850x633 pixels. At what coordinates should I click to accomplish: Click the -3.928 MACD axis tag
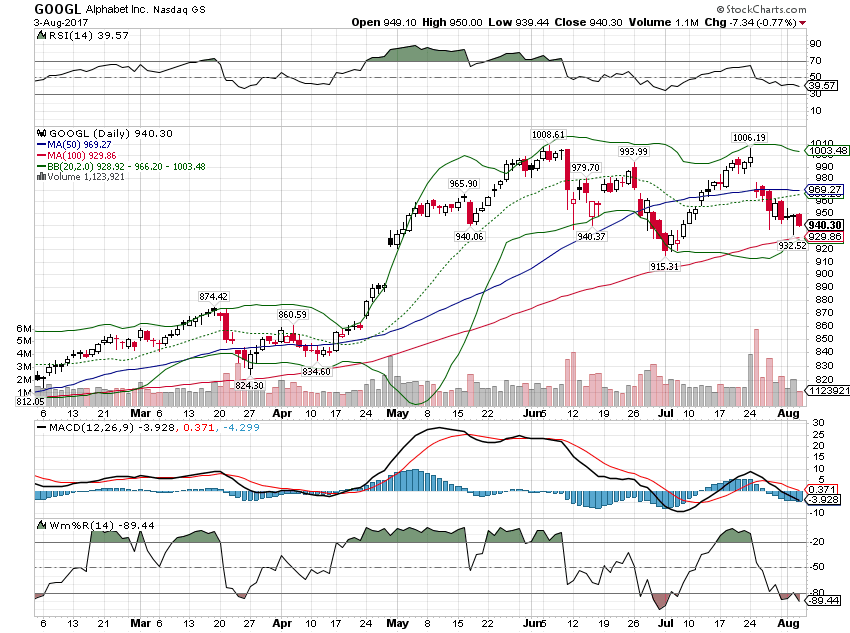(823, 500)
